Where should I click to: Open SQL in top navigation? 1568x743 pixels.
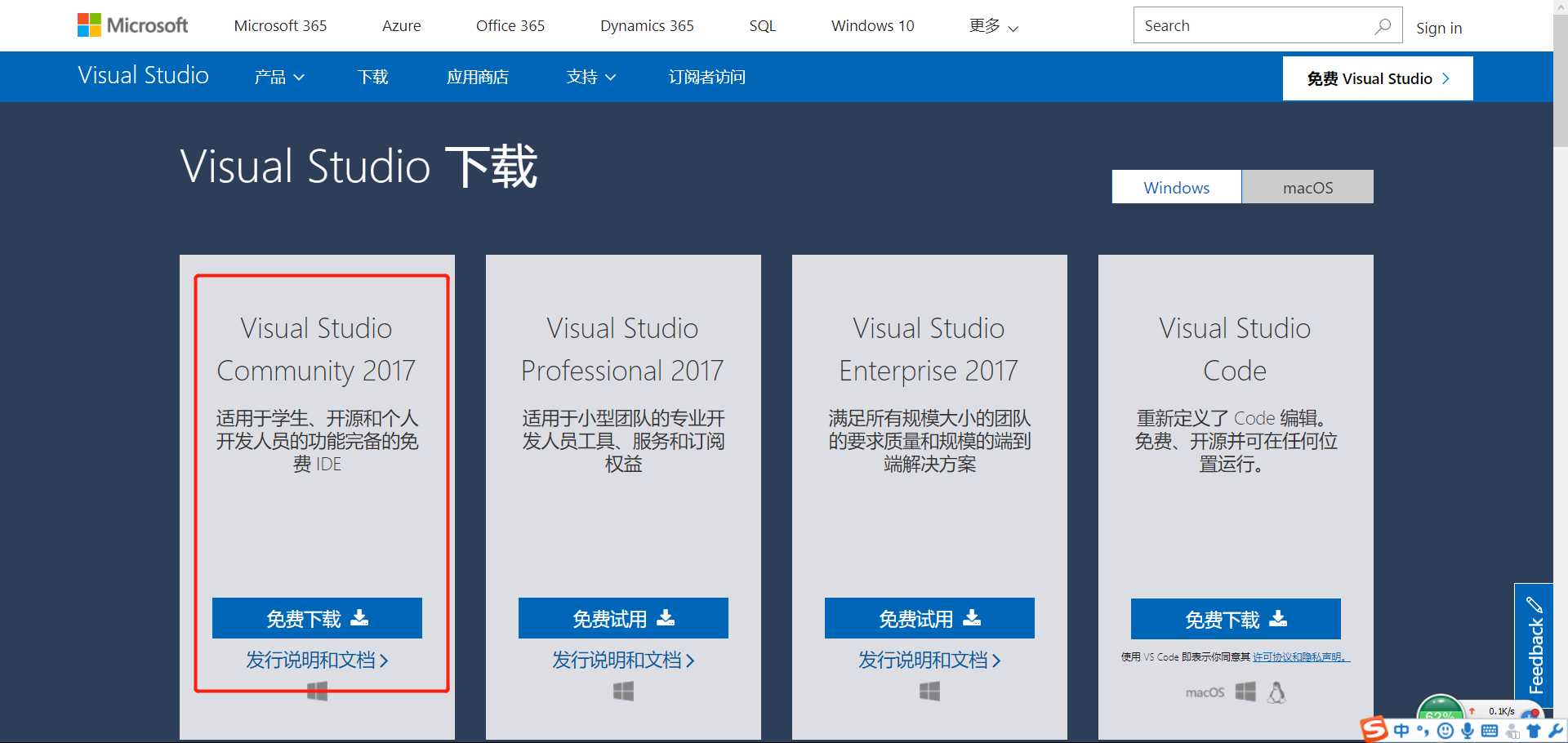pos(763,25)
